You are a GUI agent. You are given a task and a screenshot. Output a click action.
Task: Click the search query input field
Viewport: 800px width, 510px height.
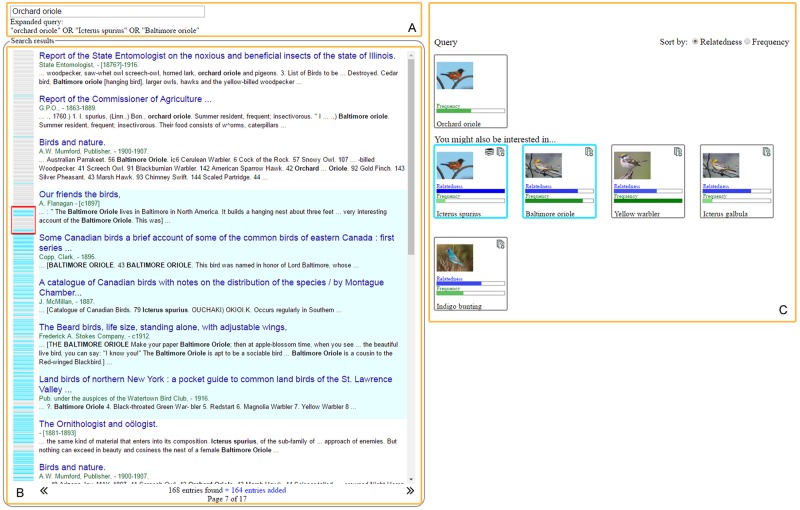coord(107,11)
